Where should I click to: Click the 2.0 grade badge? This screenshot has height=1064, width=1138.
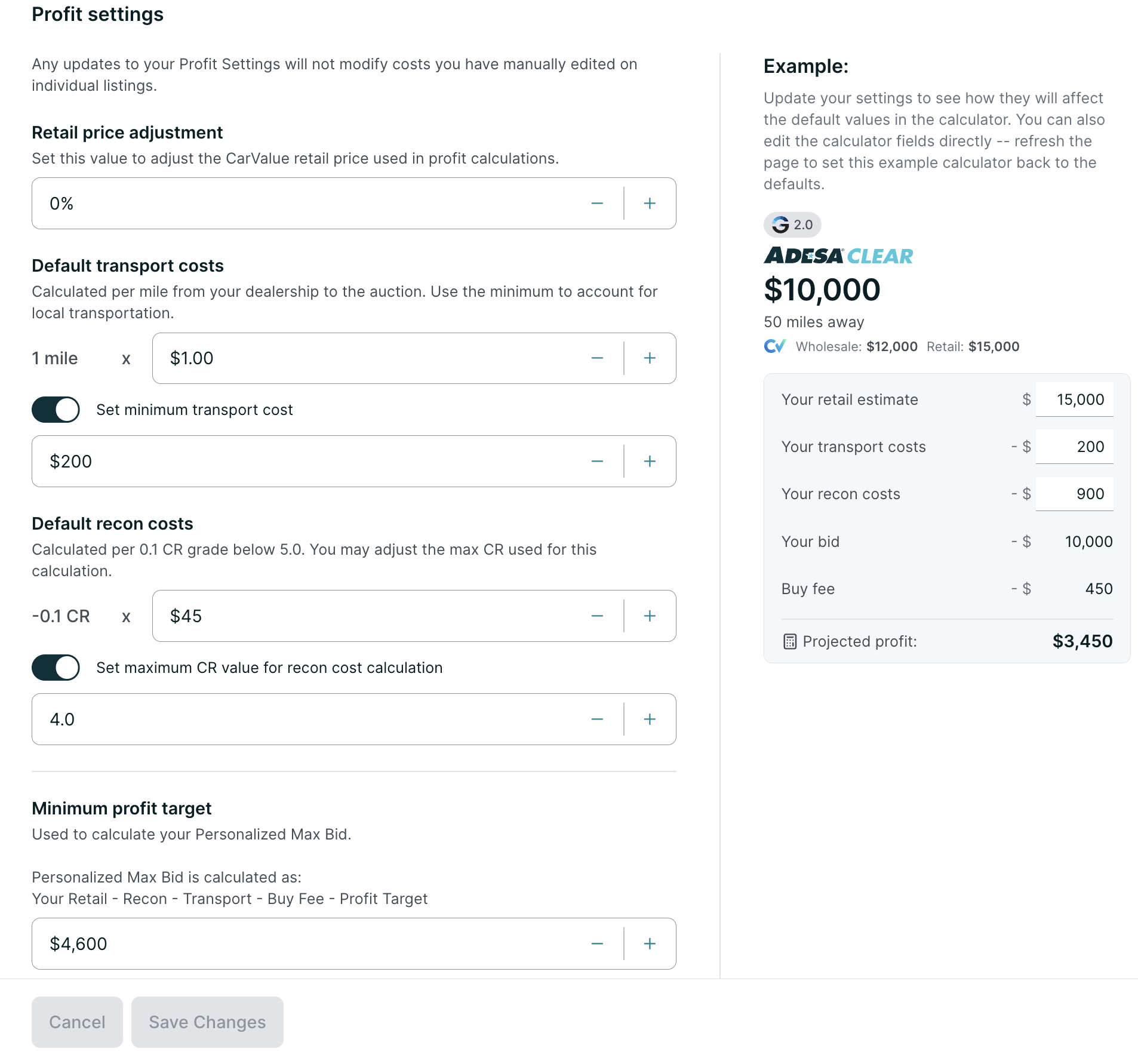[x=792, y=225]
